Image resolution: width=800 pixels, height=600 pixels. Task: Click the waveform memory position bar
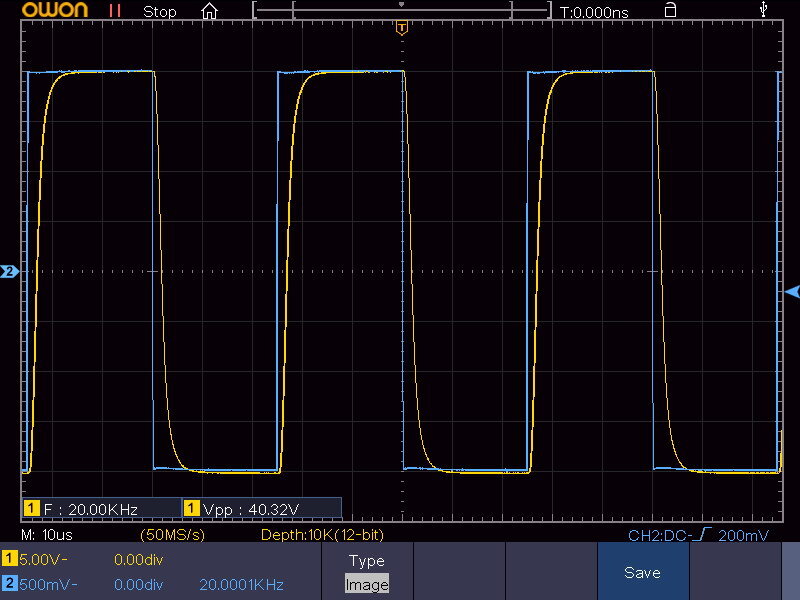coord(402,12)
